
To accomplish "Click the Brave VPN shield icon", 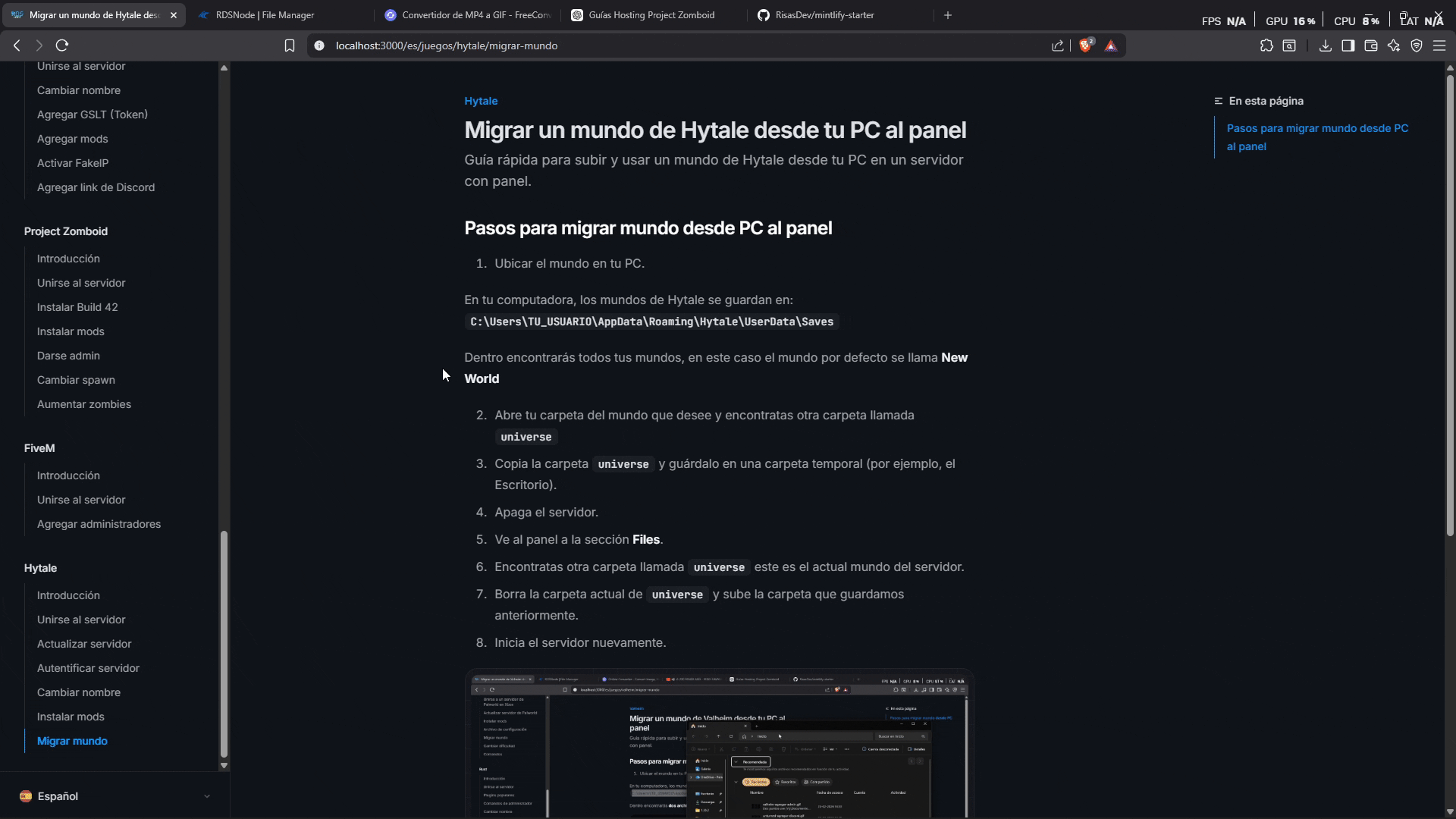I will (x=1417, y=45).
